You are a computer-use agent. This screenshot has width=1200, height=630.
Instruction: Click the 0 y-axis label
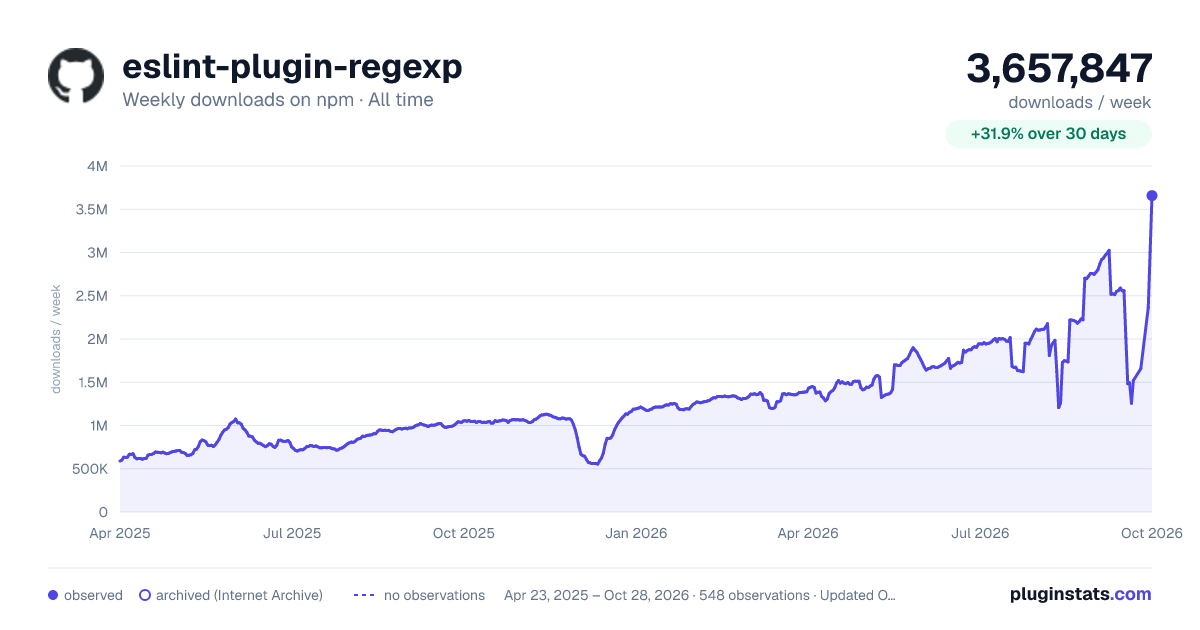(x=104, y=512)
